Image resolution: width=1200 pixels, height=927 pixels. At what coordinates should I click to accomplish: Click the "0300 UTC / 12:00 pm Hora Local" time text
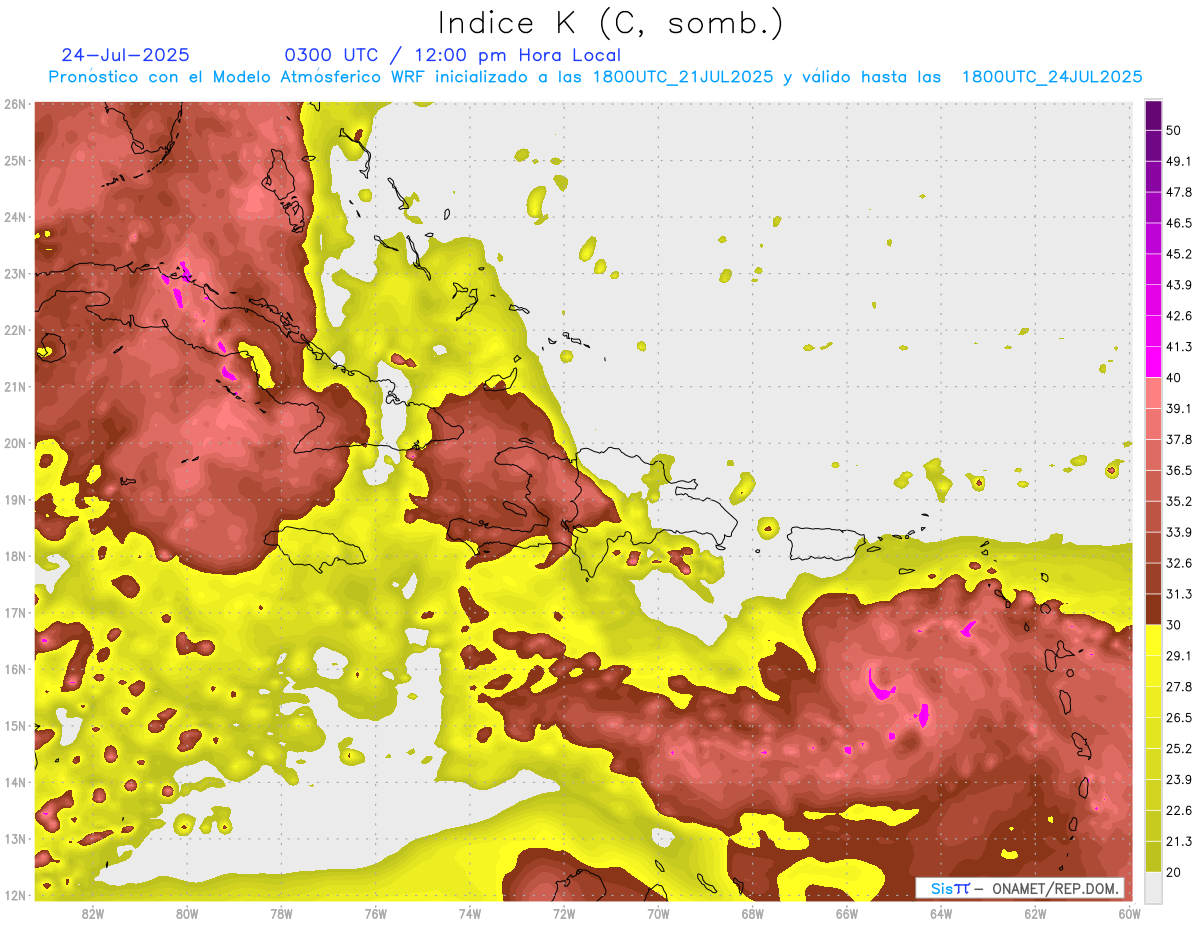[x=453, y=55]
